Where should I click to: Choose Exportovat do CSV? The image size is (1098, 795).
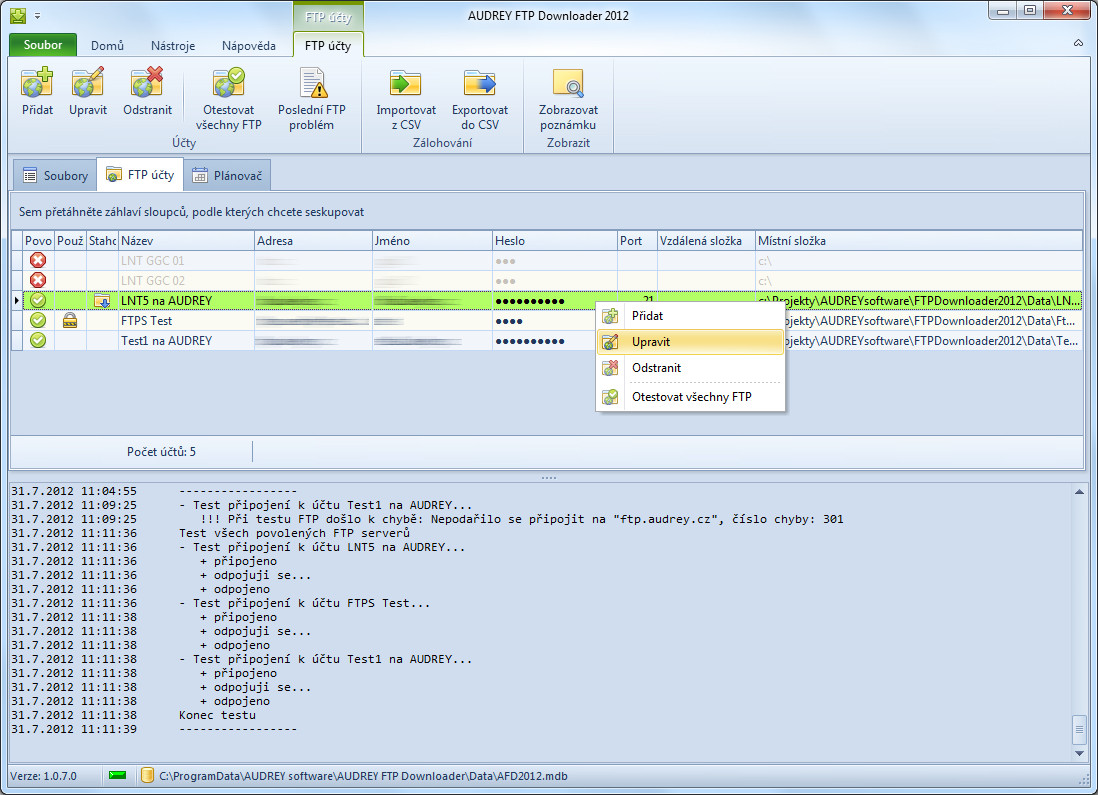tap(480, 99)
